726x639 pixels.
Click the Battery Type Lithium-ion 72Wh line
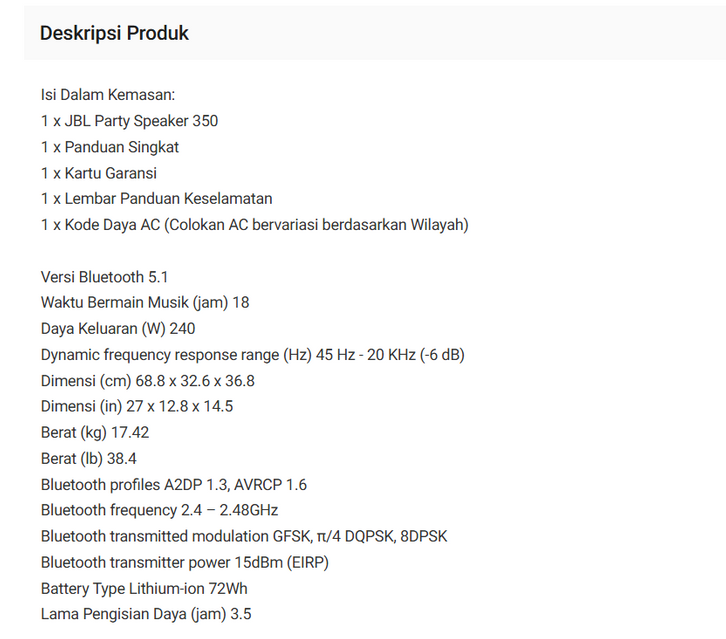144,588
